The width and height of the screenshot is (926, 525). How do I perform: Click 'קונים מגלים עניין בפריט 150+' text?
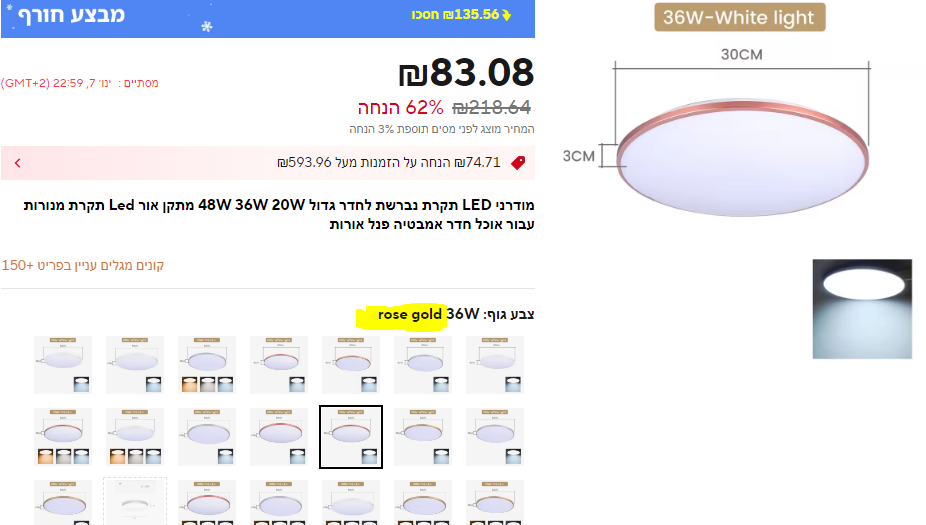tap(83, 266)
